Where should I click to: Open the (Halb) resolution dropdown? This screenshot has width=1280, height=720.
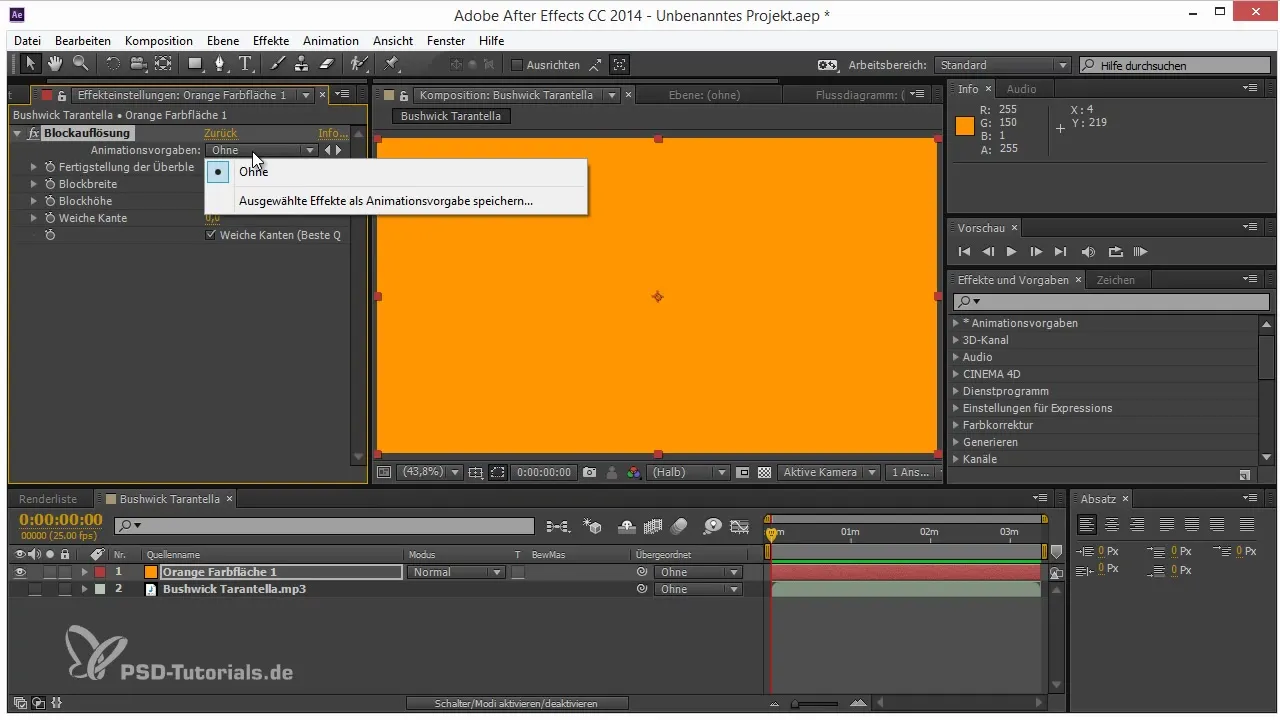(x=689, y=472)
